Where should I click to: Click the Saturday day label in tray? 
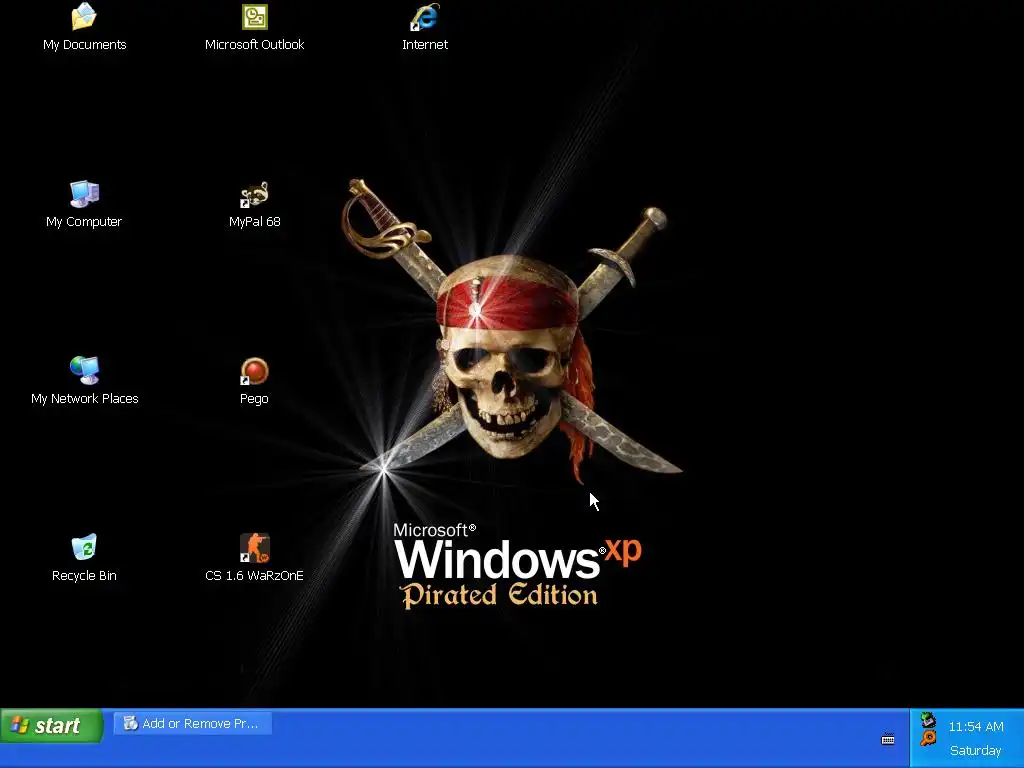pyautogui.click(x=976, y=750)
